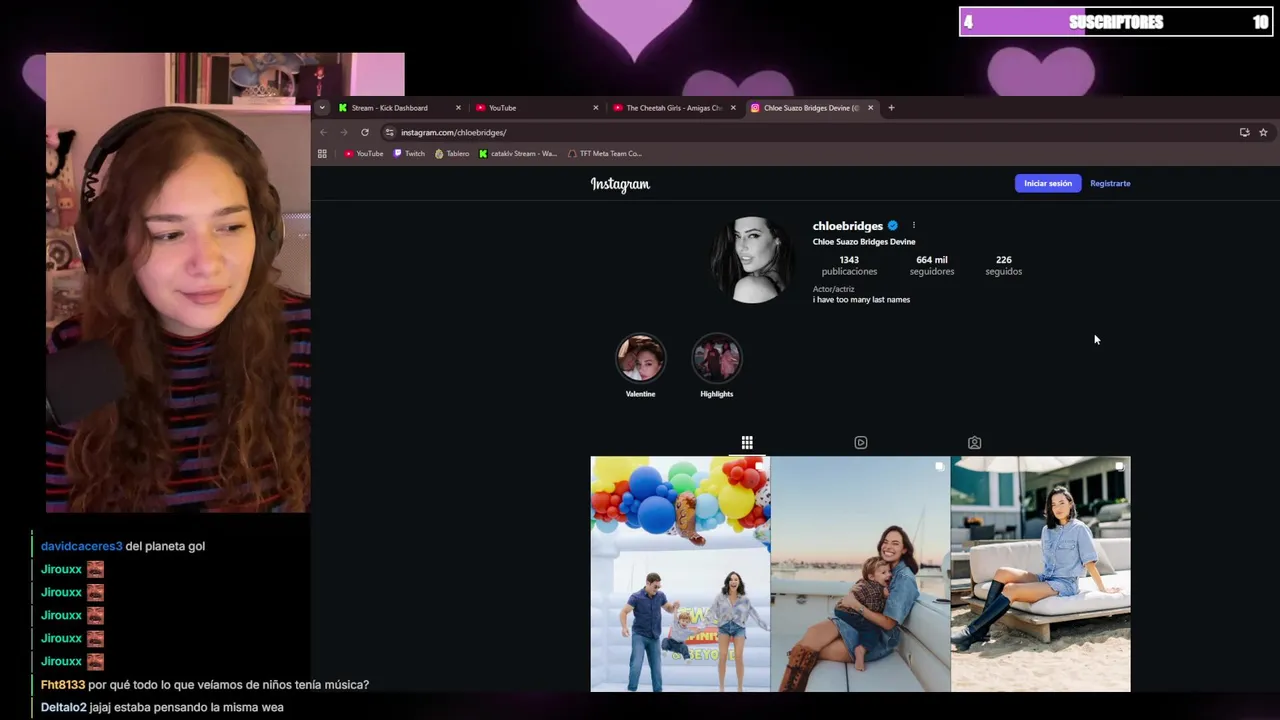Select the posts grid tab

point(747,442)
